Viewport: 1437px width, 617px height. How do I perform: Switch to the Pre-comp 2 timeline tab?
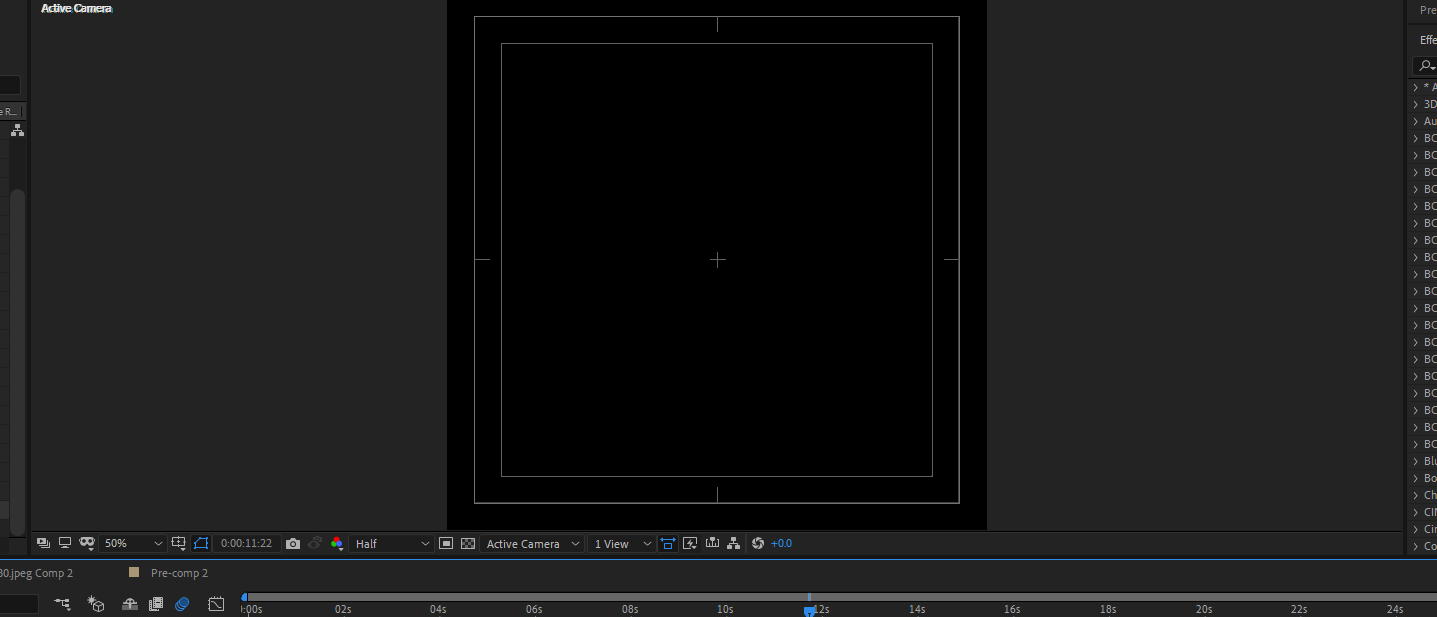(x=180, y=572)
